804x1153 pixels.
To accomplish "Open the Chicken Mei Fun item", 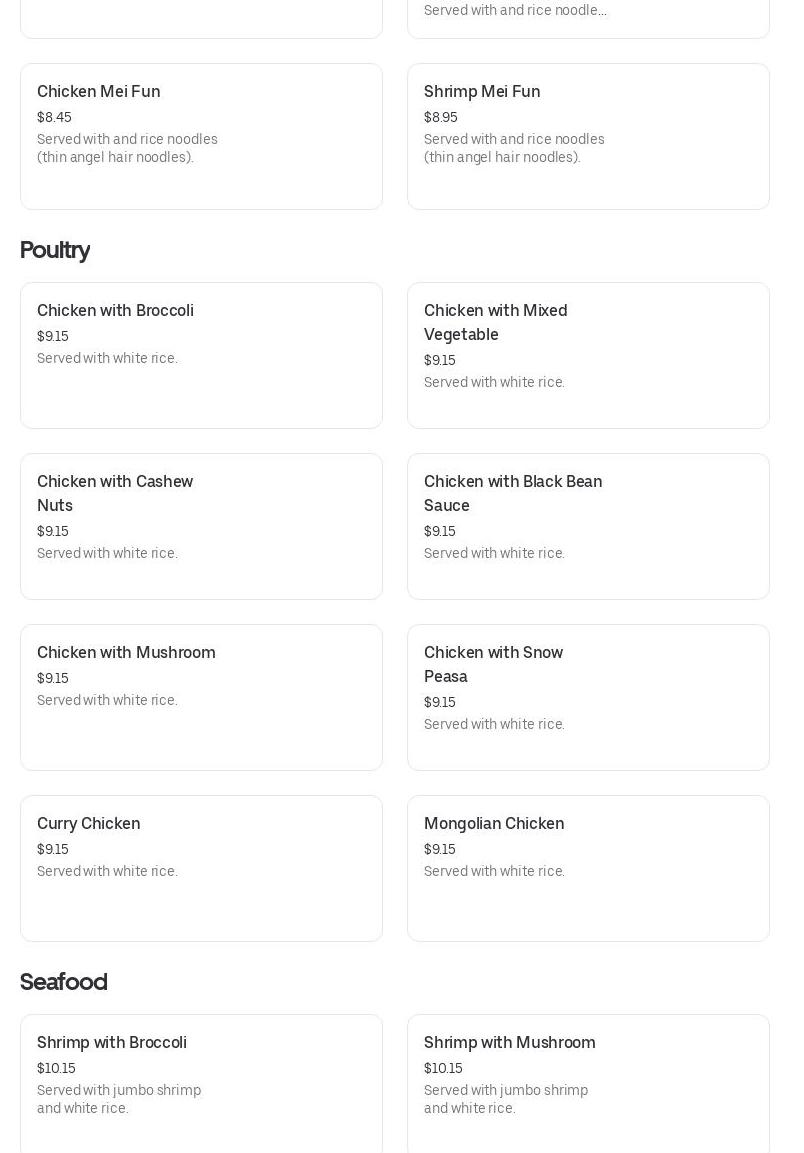I will [x=200, y=136].
